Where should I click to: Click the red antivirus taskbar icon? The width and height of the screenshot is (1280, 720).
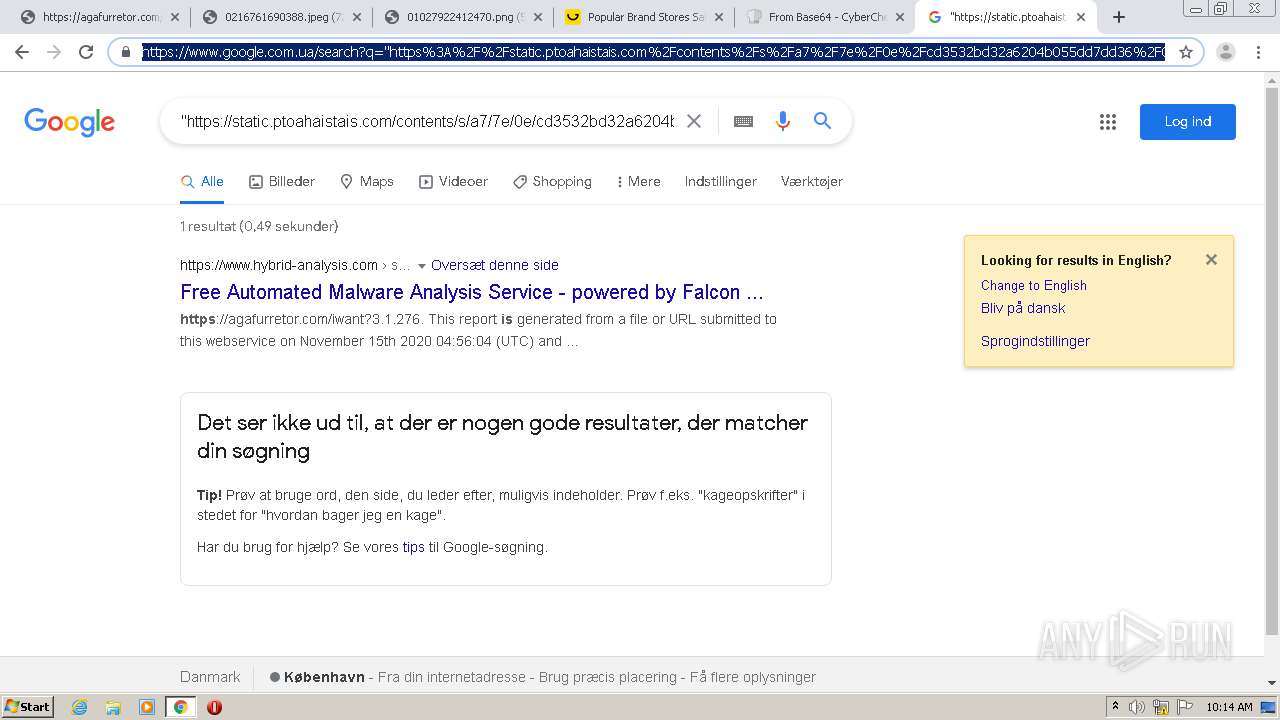(x=214, y=707)
